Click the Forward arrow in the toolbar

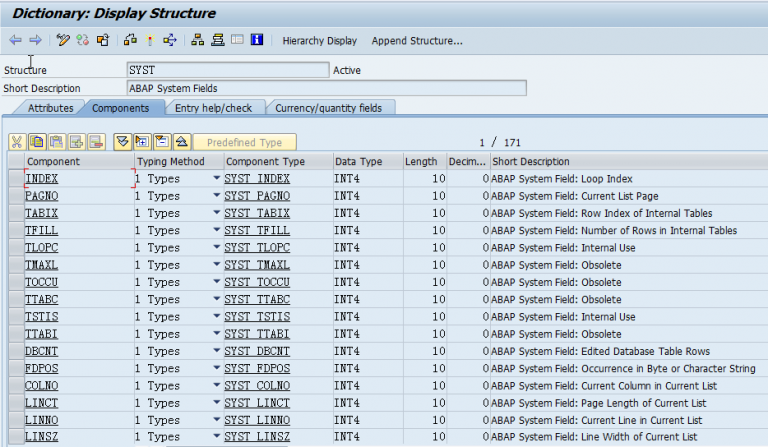[x=35, y=41]
